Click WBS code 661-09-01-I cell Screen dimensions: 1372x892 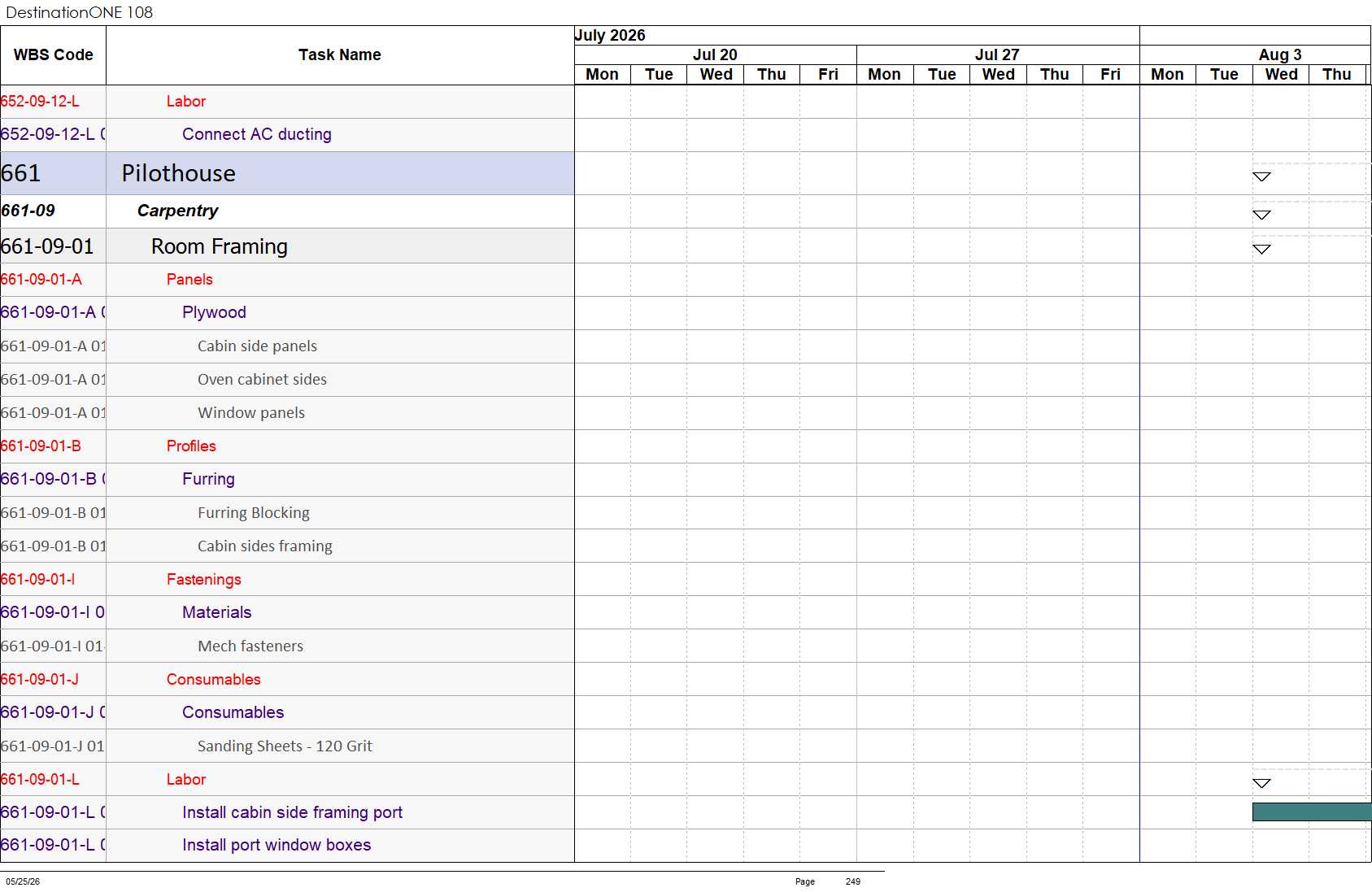53,580
